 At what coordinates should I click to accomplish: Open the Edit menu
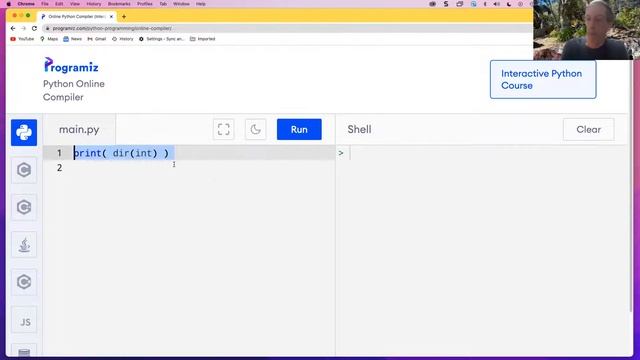[x=59, y=4]
